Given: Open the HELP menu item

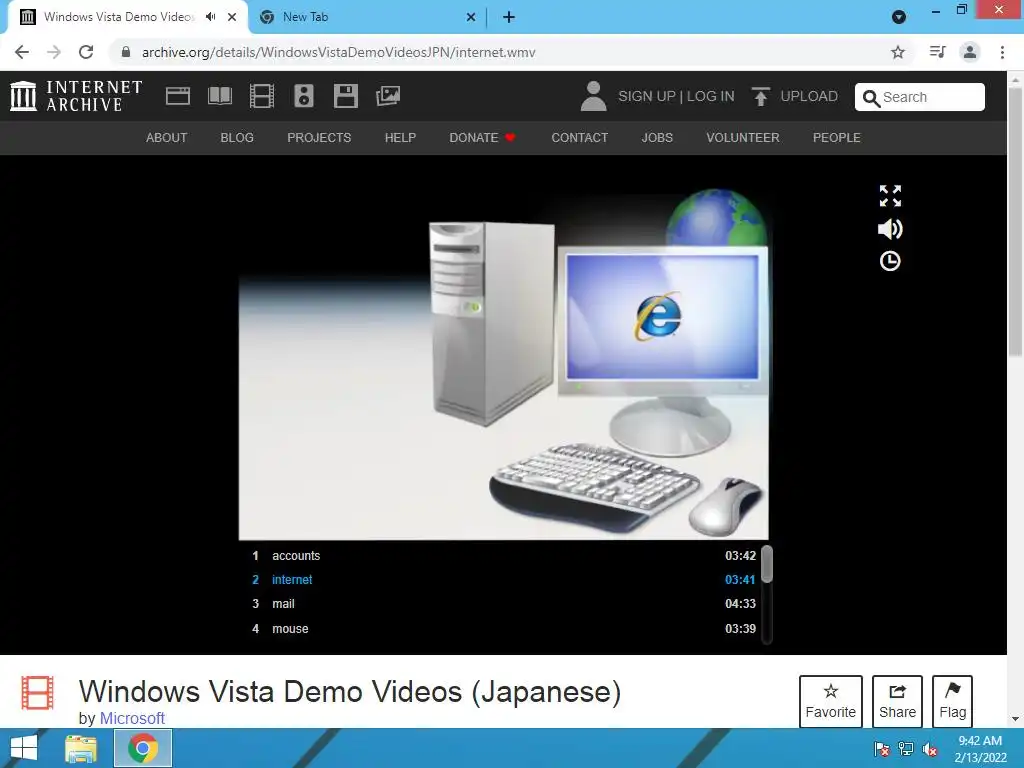Looking at the screenshot, I should coord(400,138).
